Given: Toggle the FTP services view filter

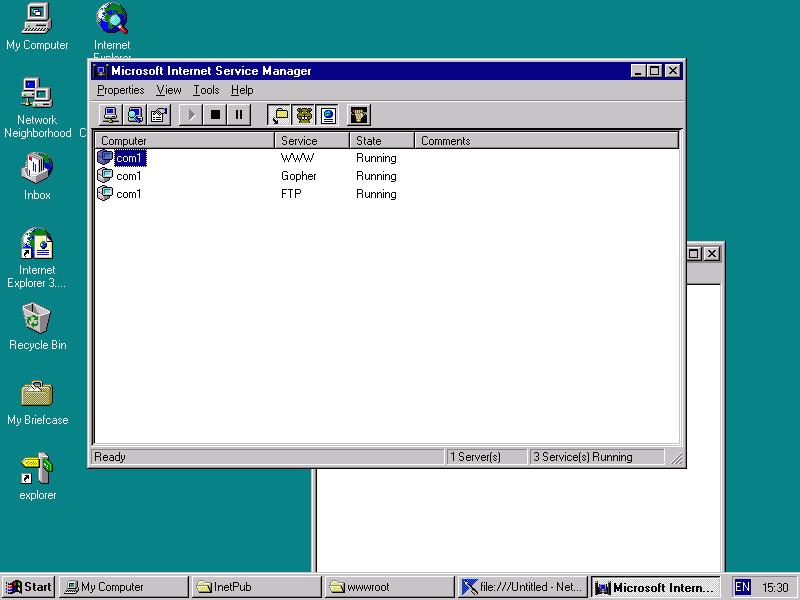Looking at the screenshot, I should pyautogui.click(x=280, y=115).
